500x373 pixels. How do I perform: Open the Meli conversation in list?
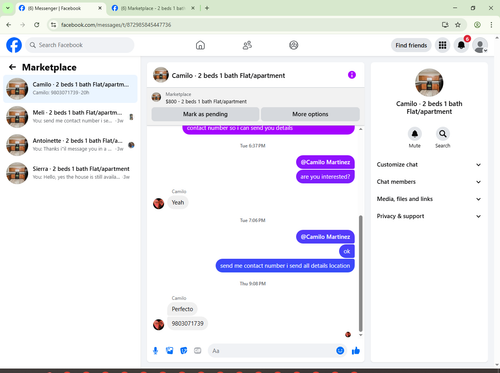[x=70, y=117]
